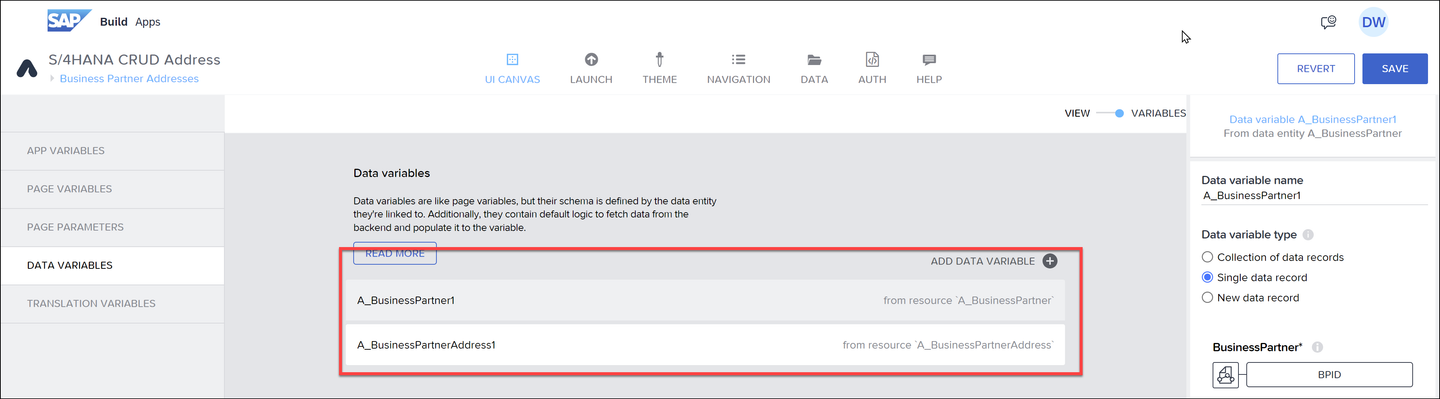
Task: Click the info icon next to Data variable type
Action: [x=1308, y=235]
